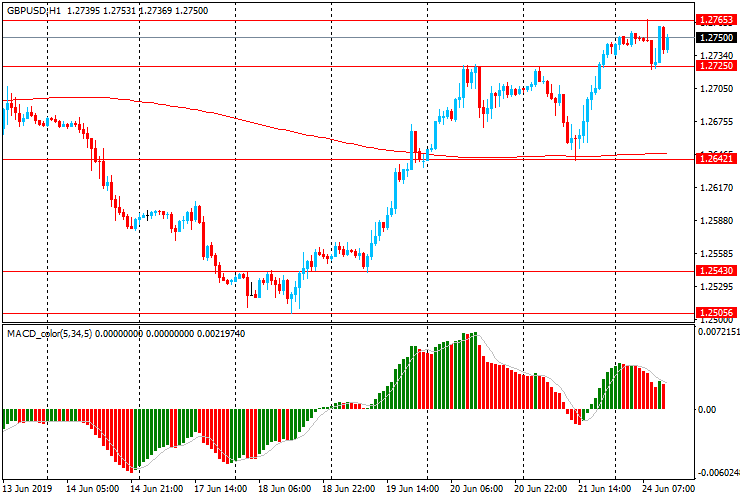Click the 18 Jun 22:00 time label
The image size is (740, 500).
pos(349,488)
